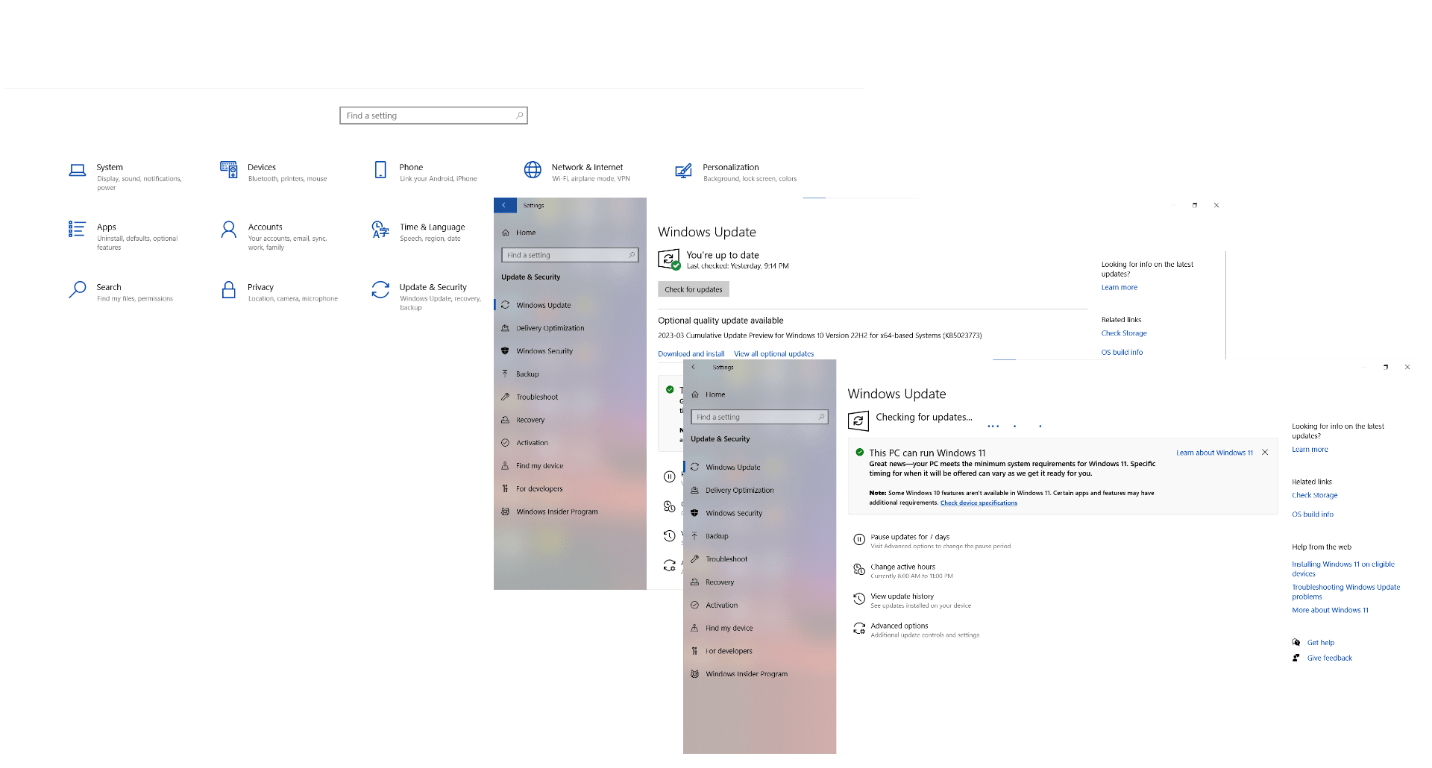
Task: Select Backup in the Checking for updates window
Action: [x=716, y=536]
